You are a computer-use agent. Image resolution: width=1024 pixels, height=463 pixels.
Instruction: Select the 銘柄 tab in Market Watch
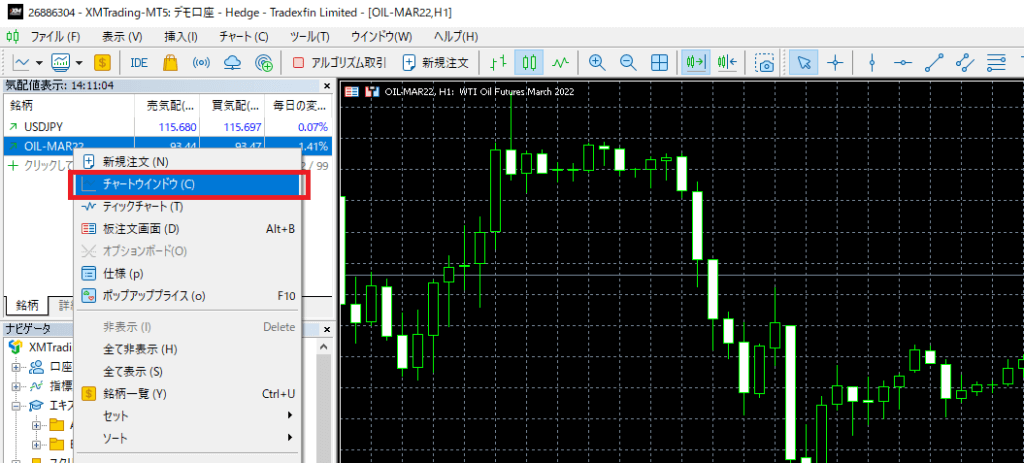[27, 305]
